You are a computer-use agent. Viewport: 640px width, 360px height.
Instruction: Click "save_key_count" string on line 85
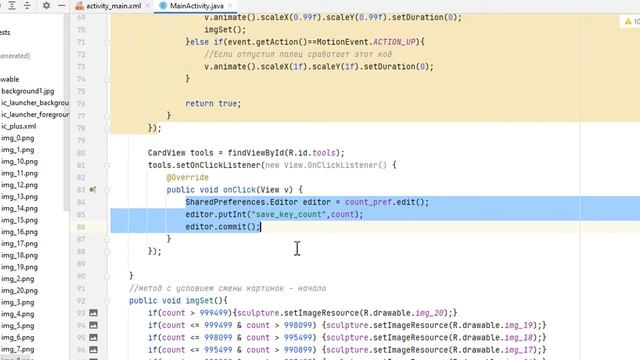[289, 215]
